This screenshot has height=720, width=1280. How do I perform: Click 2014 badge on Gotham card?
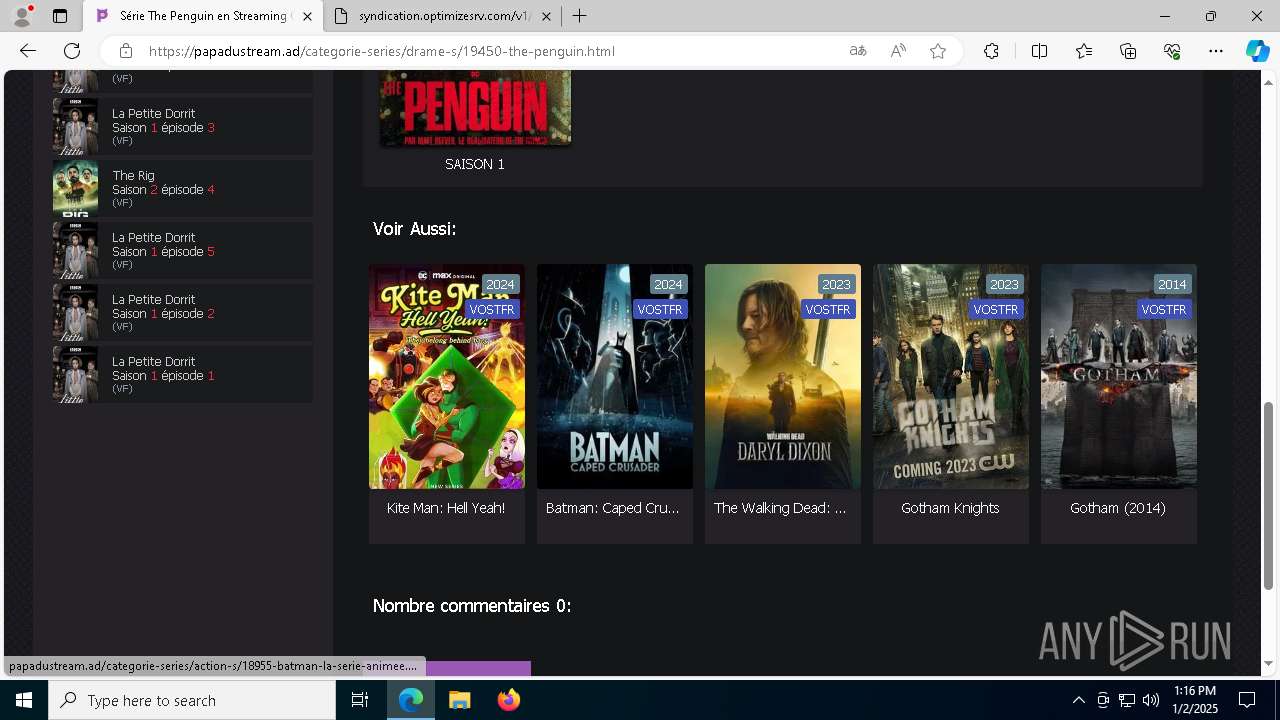coord(1172,285)
